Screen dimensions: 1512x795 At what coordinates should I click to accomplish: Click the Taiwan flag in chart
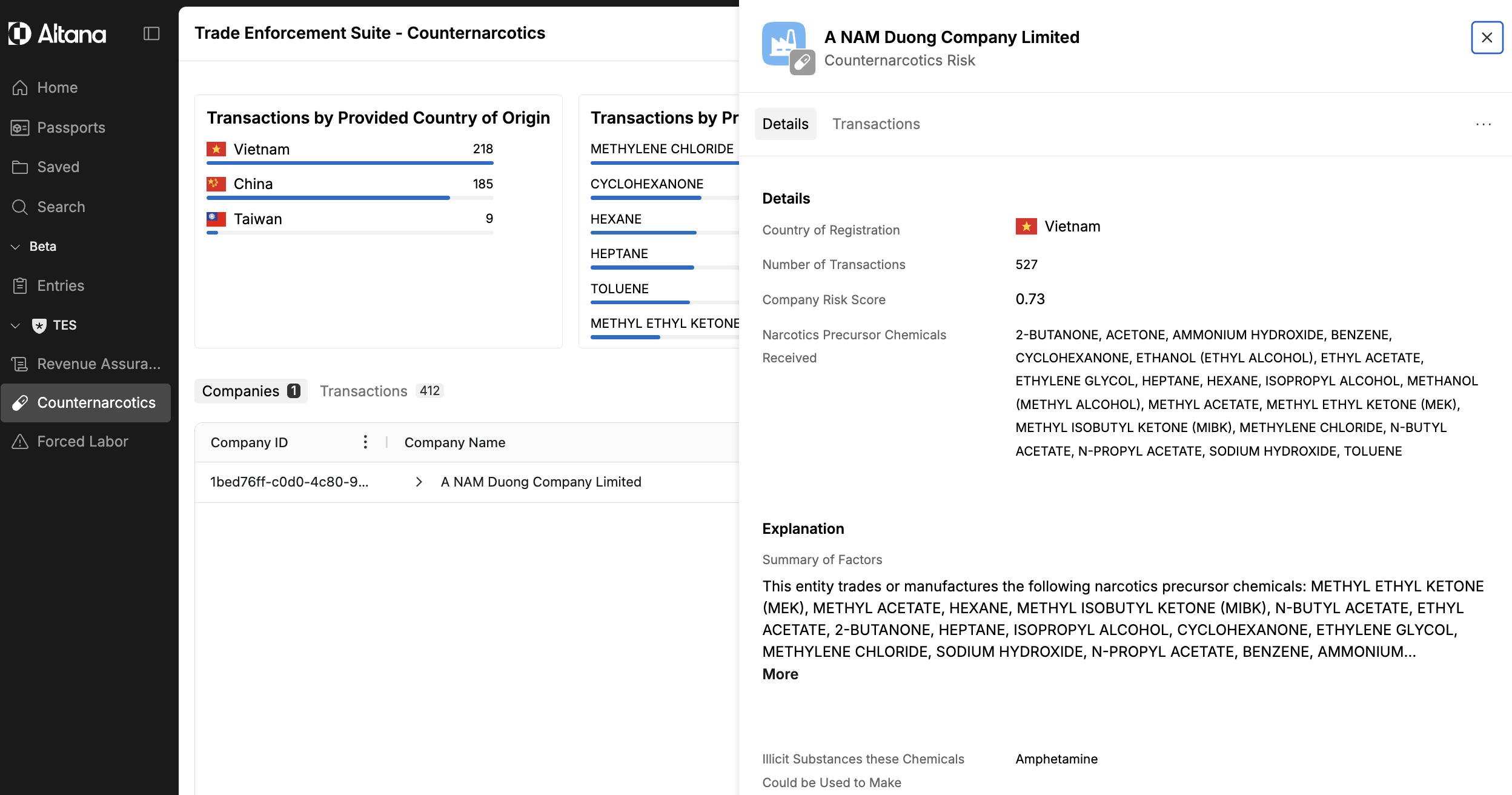pos(216,219)
